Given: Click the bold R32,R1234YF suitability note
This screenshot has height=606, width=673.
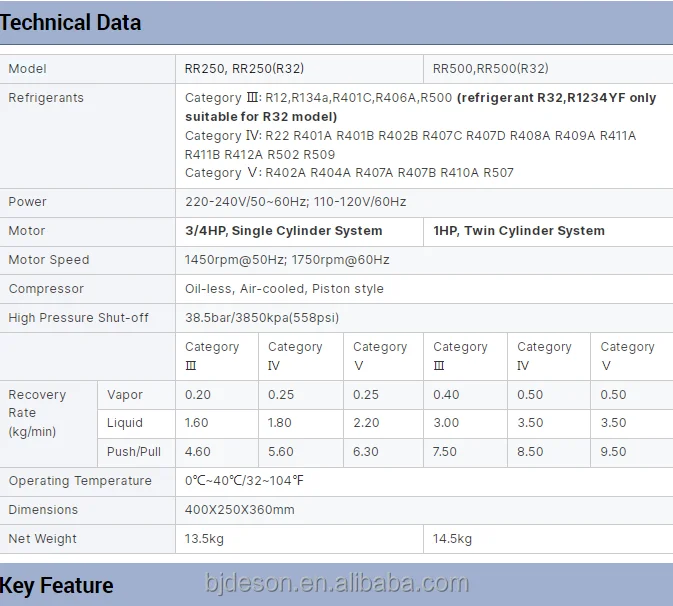Looking at the screenshot, I should [x=421, y=107].
